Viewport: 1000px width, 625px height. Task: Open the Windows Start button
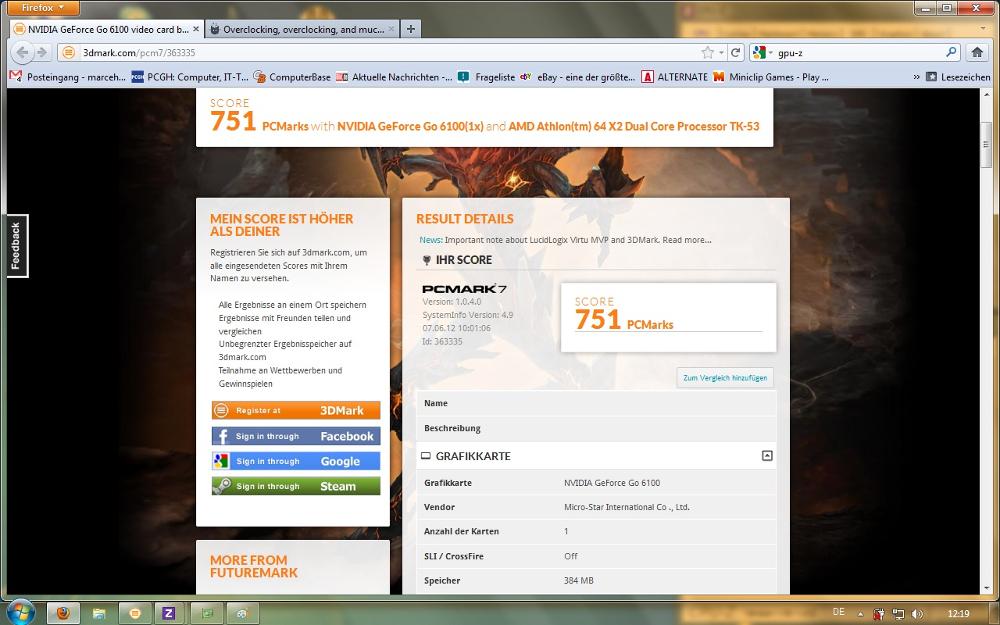pyautogui.click(x=20, y=612)
